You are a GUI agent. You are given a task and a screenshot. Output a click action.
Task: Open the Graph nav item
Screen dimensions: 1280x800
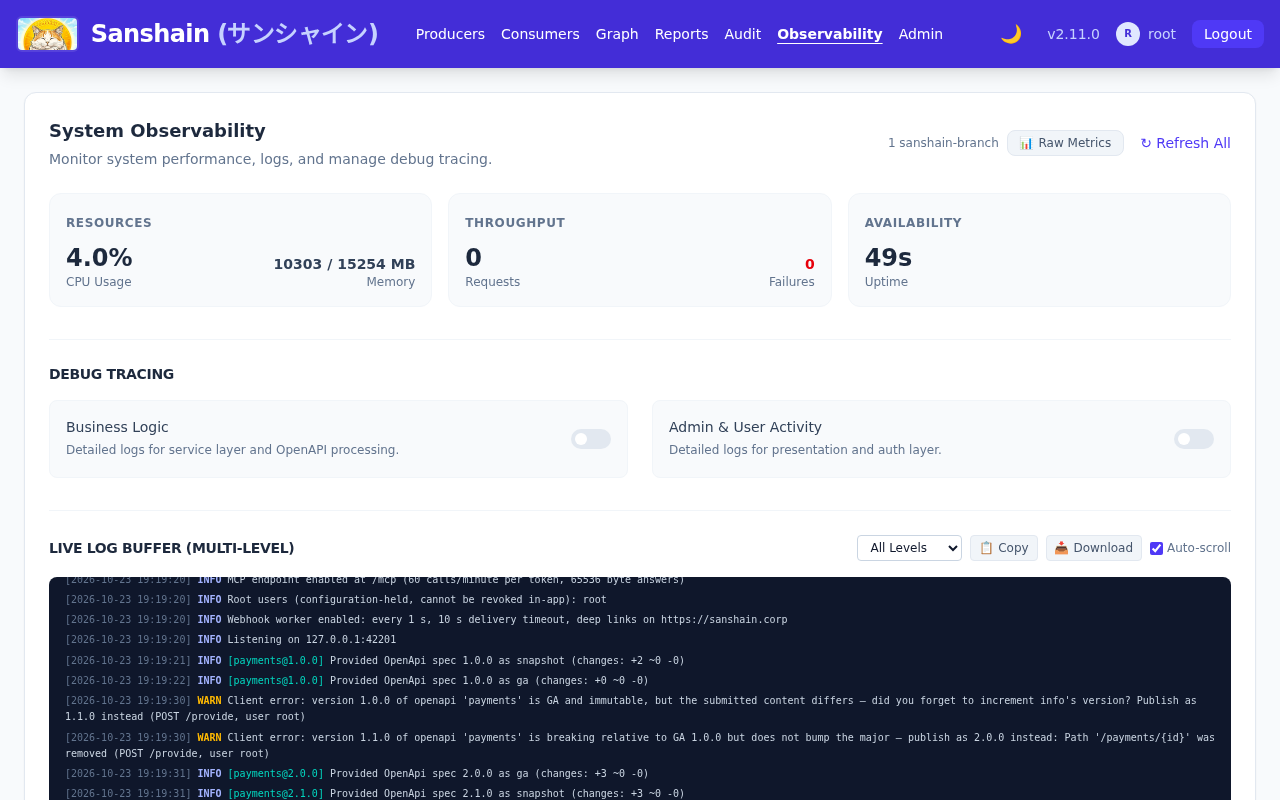tap(617, 34)
